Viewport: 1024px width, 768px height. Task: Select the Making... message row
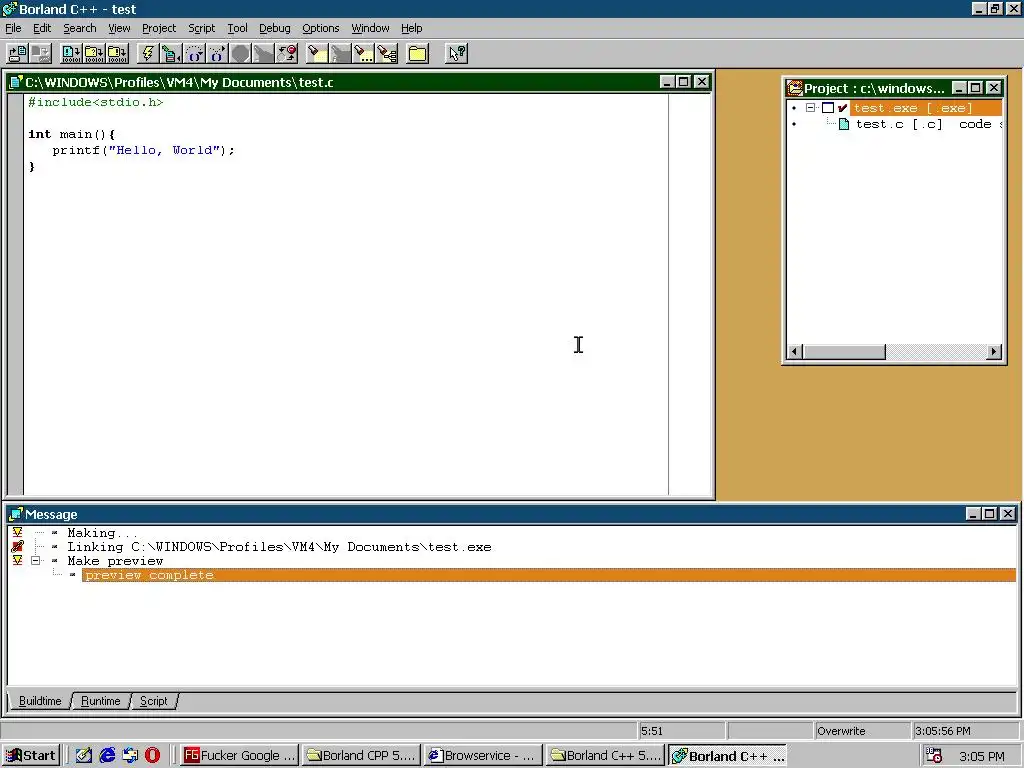103,533
